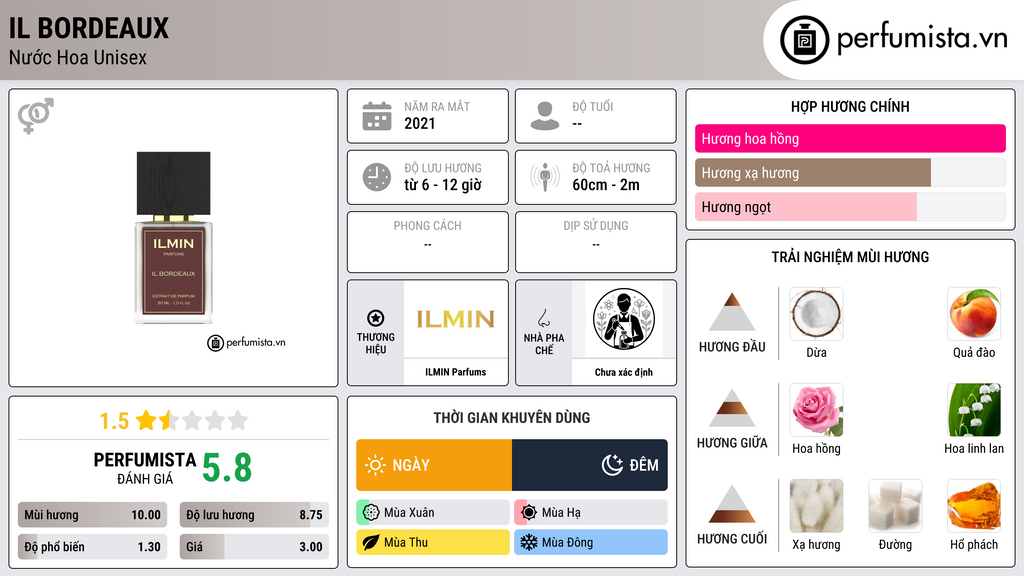Select the Mùa Xuân season bar
The image size is (1024, 576).
(x=433, y=513)
